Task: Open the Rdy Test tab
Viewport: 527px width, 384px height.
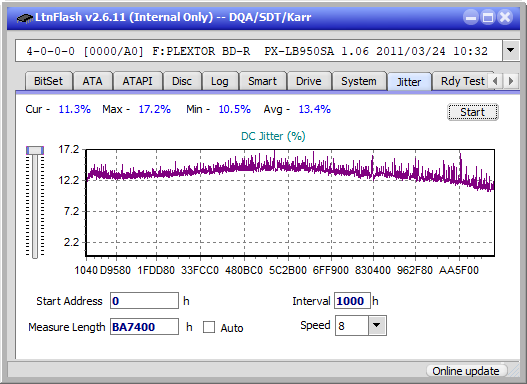Action: tap(462, 81)
